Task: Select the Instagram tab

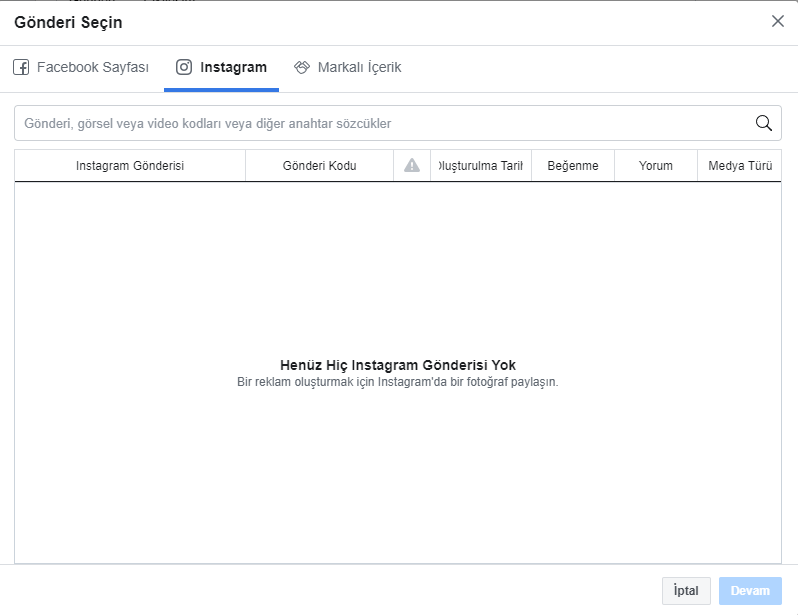Action: pos(221,67)
